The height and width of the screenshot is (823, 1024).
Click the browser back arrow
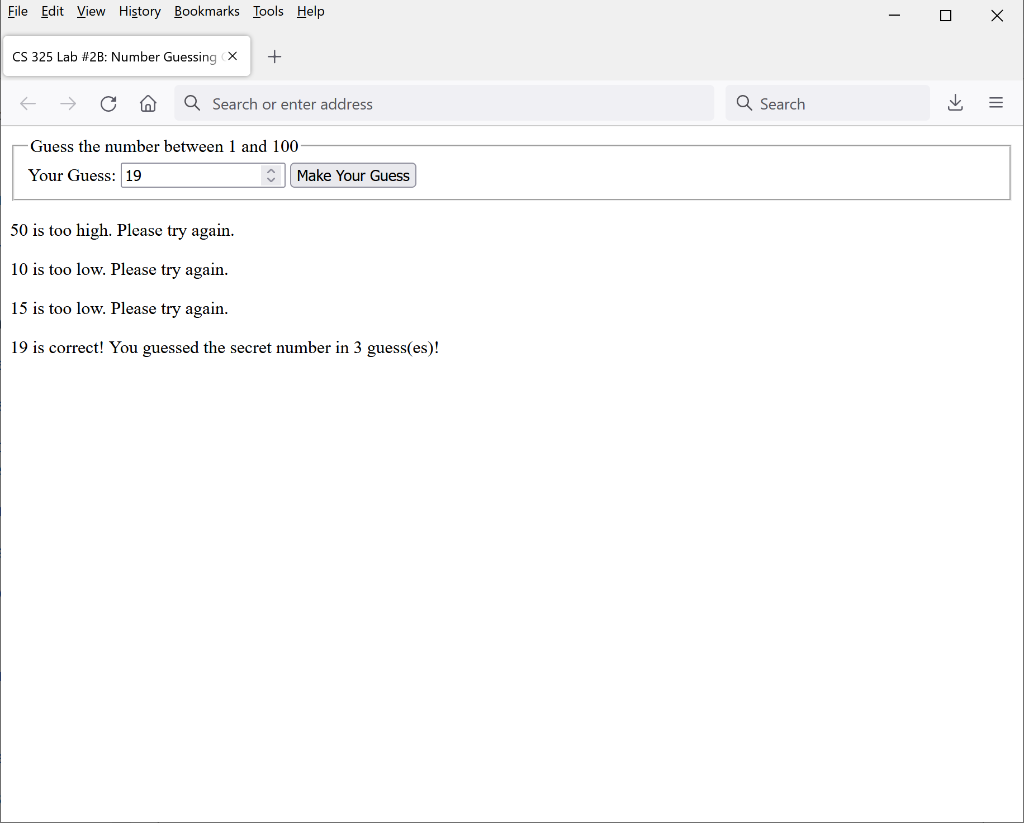pos(28,103)
